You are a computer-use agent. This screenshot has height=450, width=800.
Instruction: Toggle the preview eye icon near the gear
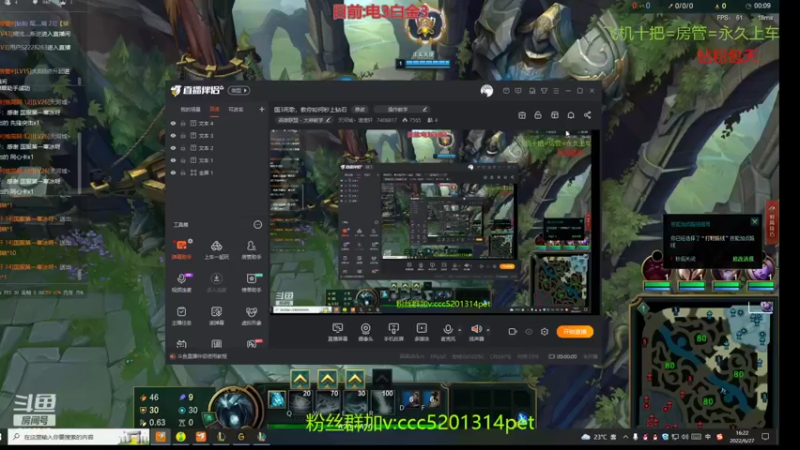coord(529,332)
